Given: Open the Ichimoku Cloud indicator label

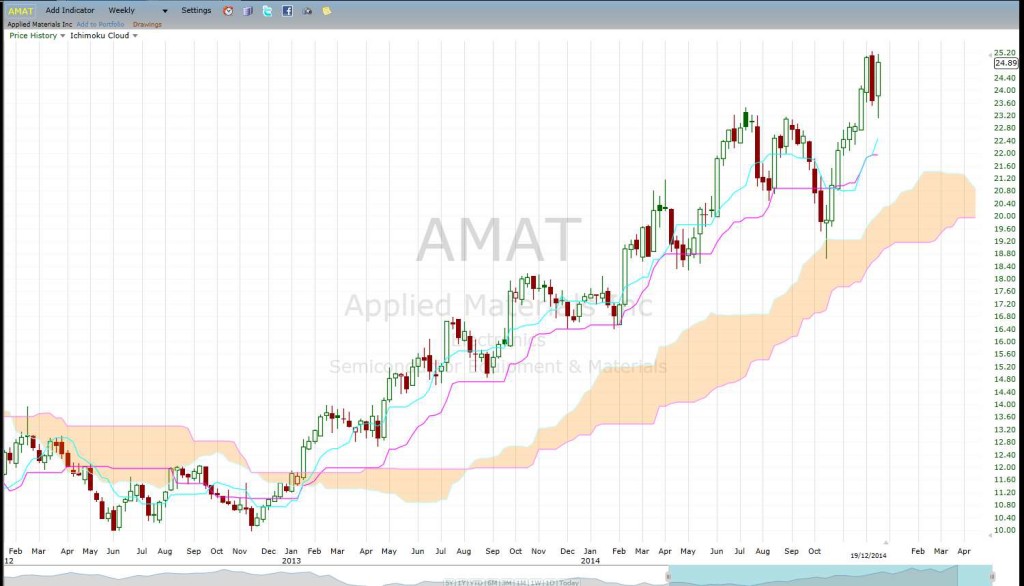Looking at the screenshot, I should 99,35.
